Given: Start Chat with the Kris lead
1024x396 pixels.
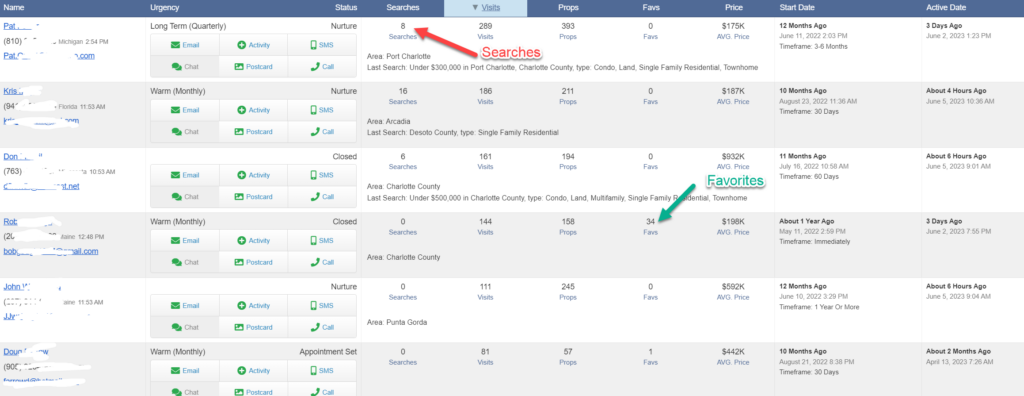Looking at the screenshot, I should click(185, 131).
